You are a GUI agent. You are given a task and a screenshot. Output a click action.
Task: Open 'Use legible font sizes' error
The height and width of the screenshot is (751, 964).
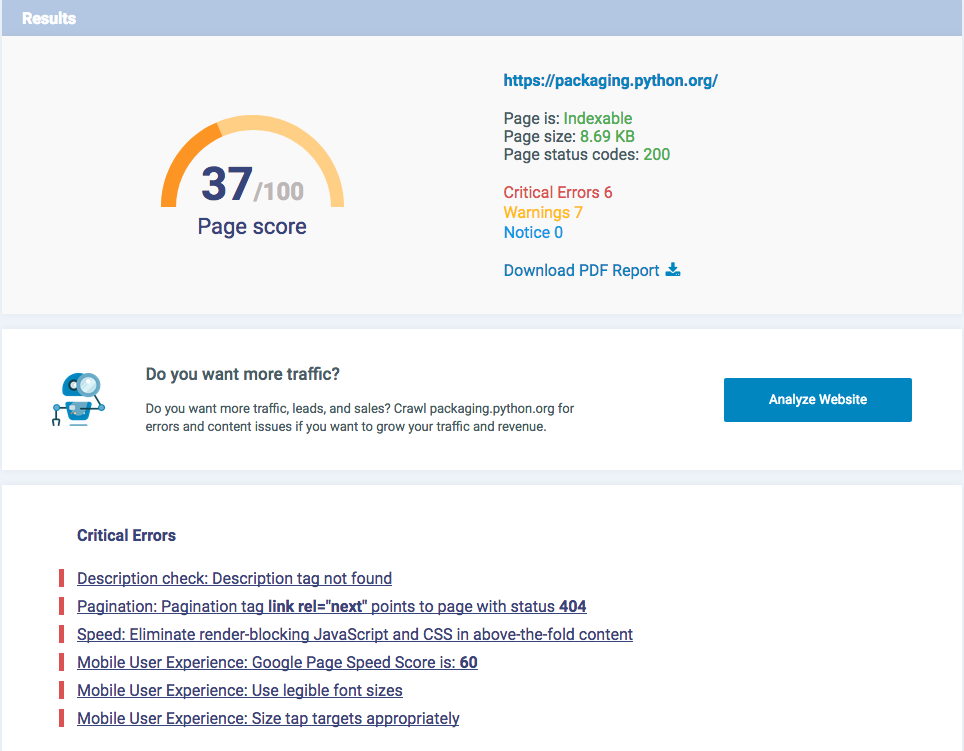click(x=240, y=691)
